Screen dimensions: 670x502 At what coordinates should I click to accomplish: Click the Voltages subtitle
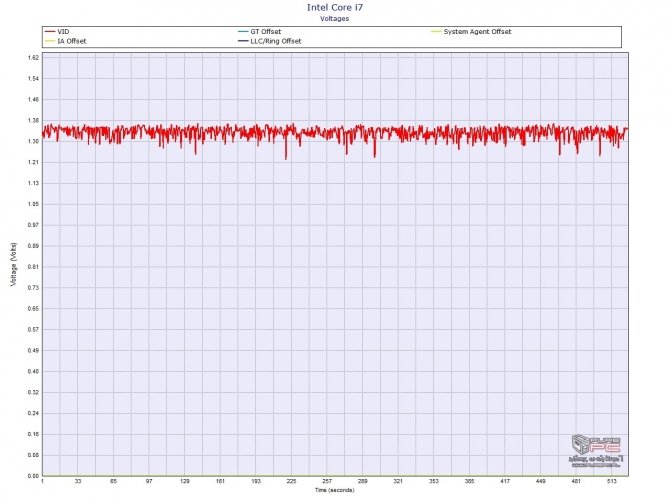click(x=335, y=19)
